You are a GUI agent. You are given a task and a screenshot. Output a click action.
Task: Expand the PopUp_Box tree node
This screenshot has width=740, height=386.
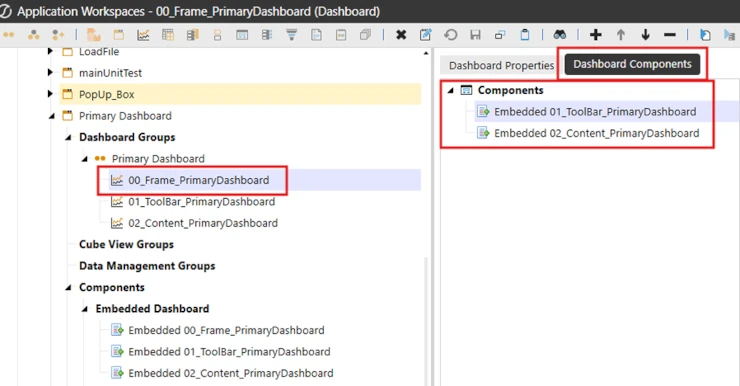point(50,94)
